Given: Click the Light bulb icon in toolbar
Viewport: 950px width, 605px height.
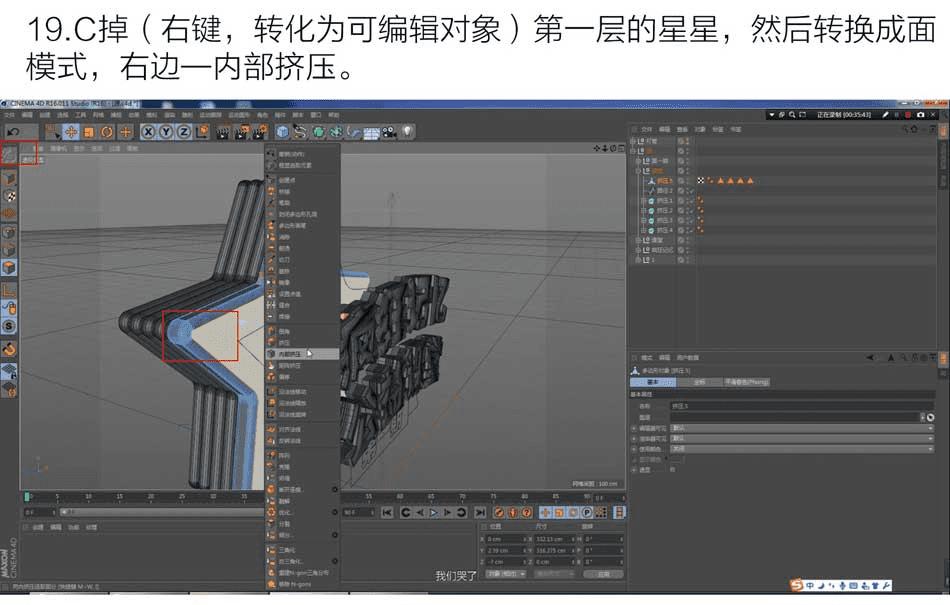Looking at the screenshot, I should click(x=407, y=131).
